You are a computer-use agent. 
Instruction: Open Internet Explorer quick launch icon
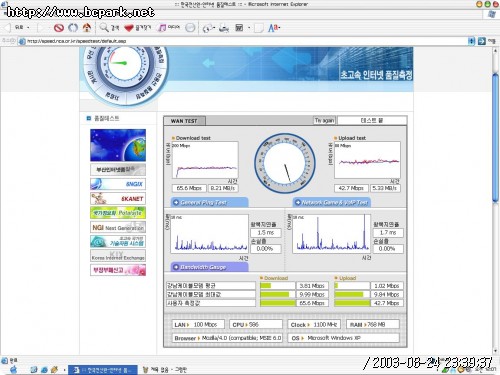click(44, 369)
